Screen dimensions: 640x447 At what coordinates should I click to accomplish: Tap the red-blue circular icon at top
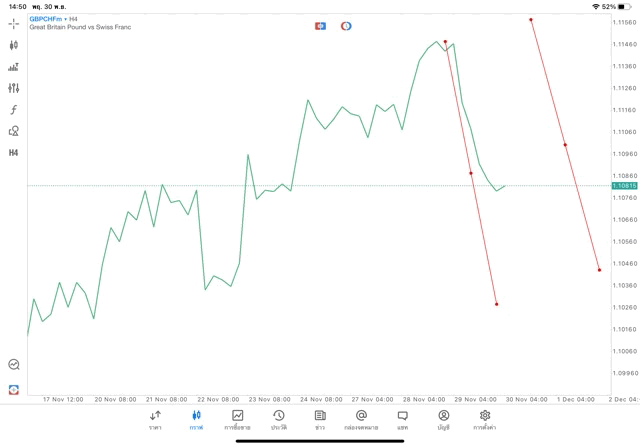[x=346, y=26]
